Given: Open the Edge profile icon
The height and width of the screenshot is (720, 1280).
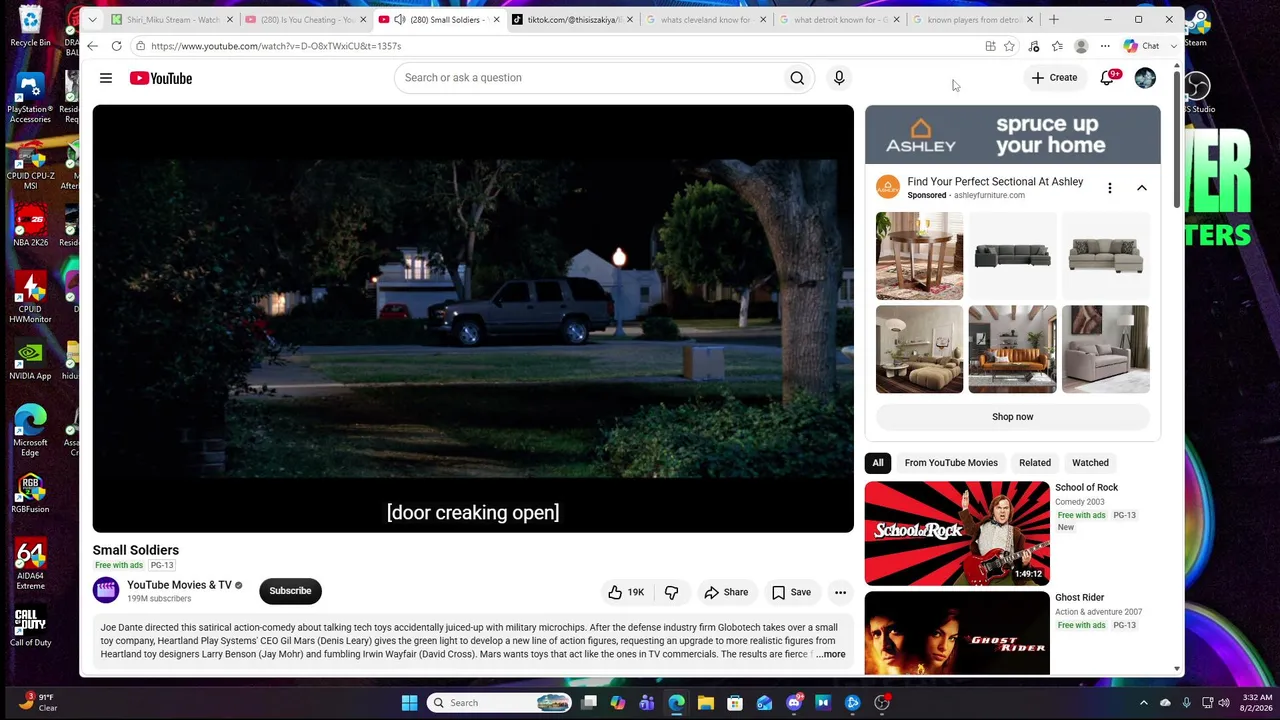Looking at the screenshot, I should 1081,46.
